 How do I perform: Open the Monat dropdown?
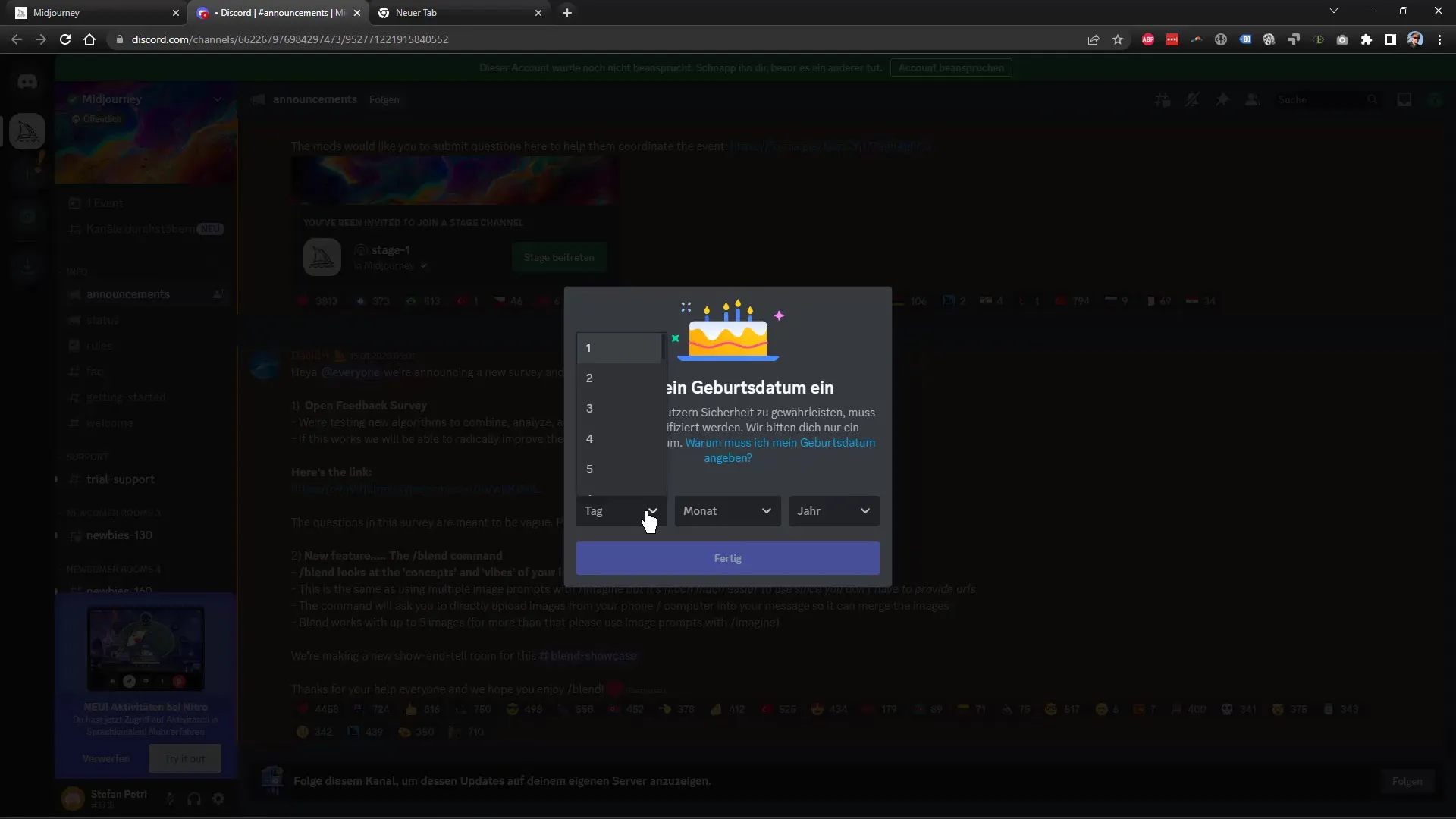click(x=727, y=511)
